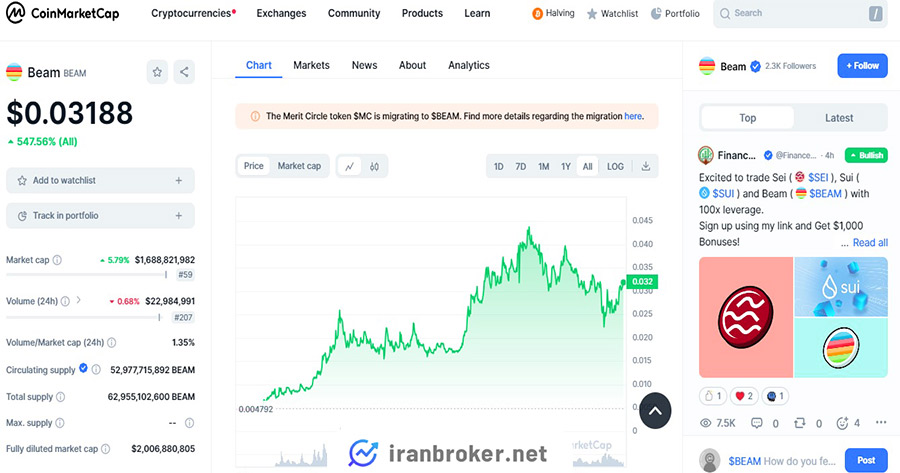Viewport: 900px width, 473px height.
Task: Open the migration details 'here' link
Action: (x=633, y=116)
